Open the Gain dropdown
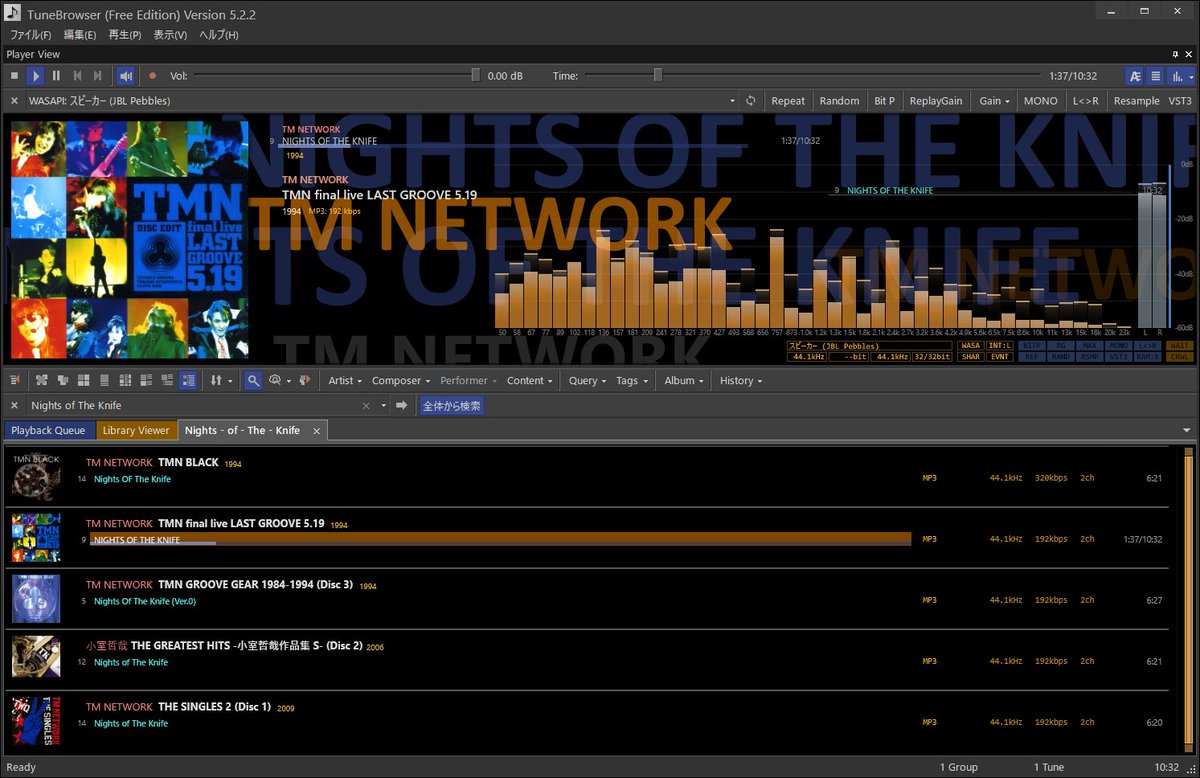This screenshot has width=1200, height=778. click(994, 101)
